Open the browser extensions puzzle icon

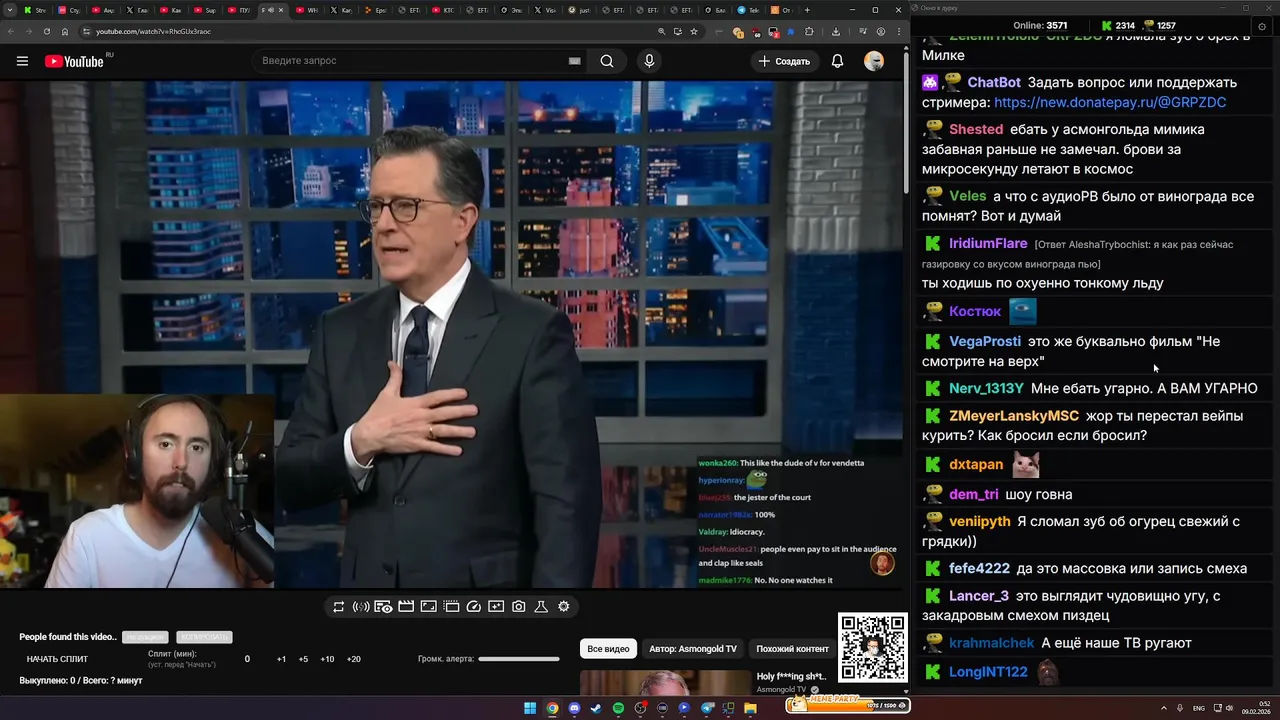tap(809, 31)
